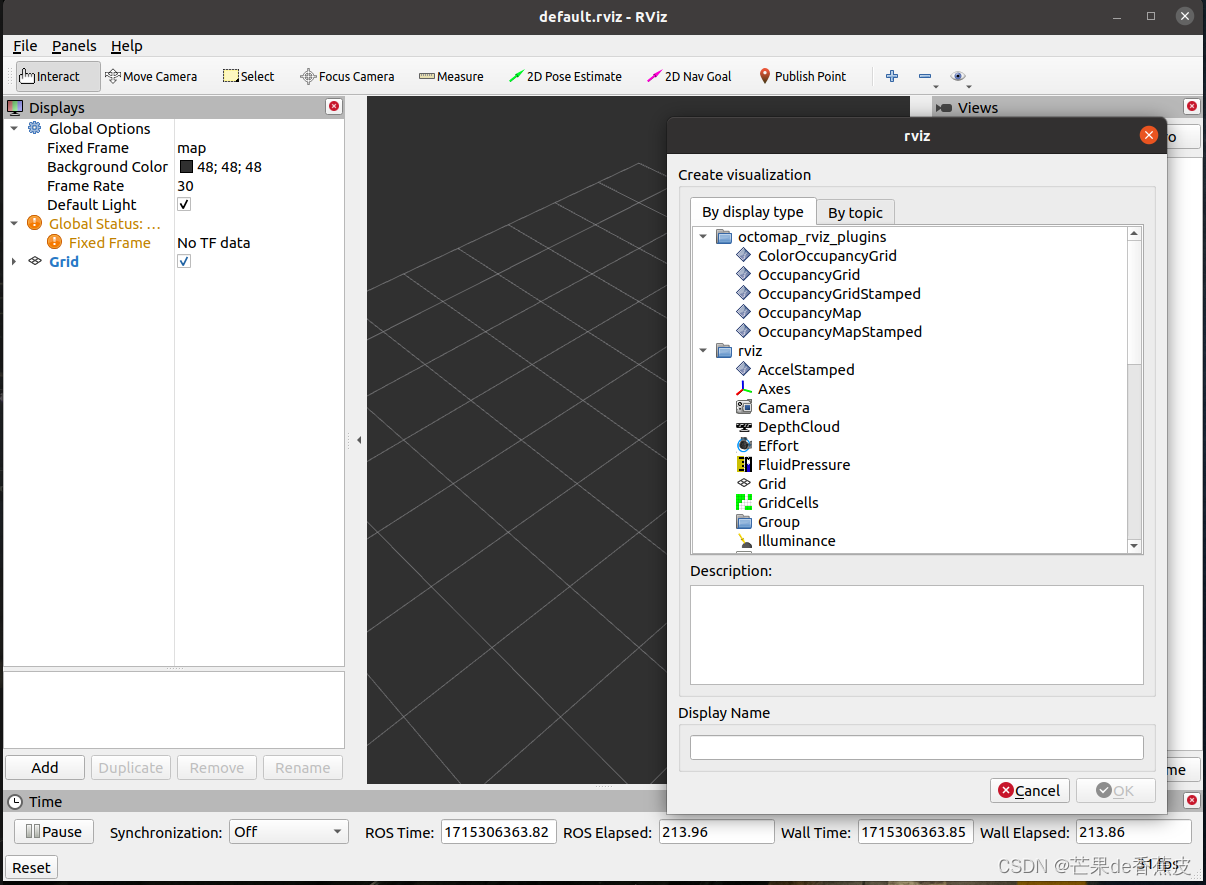Screen dimensions: 1206x885
Task: Select the Publish Point tool
Action: 801,76
